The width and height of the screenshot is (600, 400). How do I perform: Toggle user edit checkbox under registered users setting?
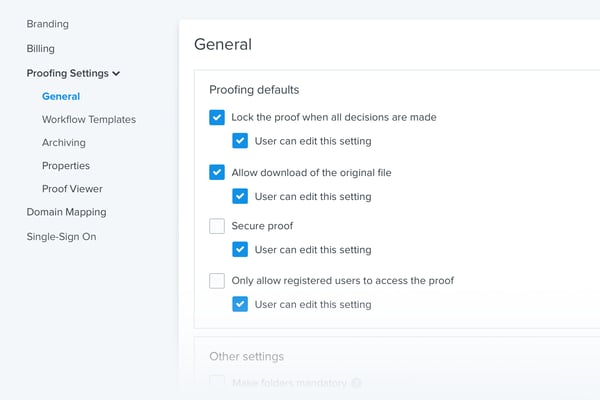click(x=240, y=304)
